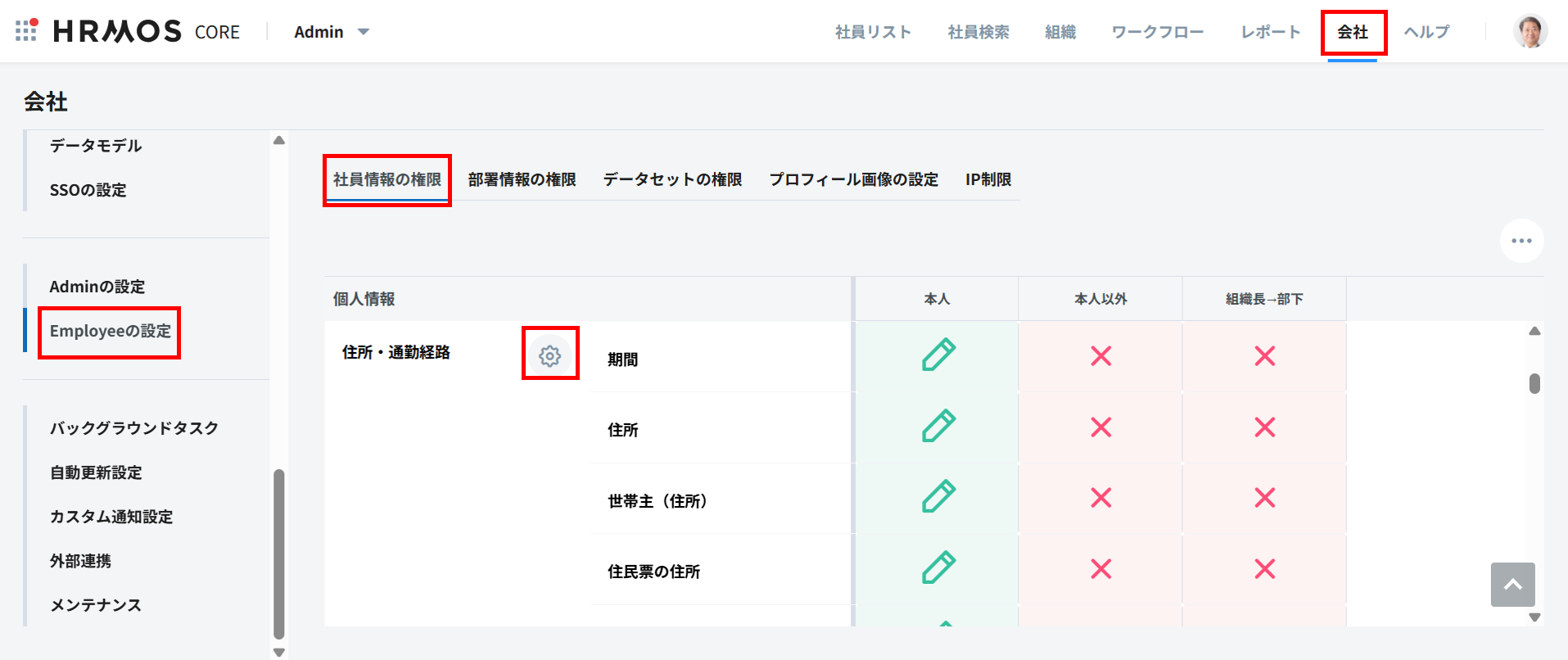The image size is (1568, 660).
Task: Click the permissions table vertical scrollbar thumb
Action: (1534, 383)
